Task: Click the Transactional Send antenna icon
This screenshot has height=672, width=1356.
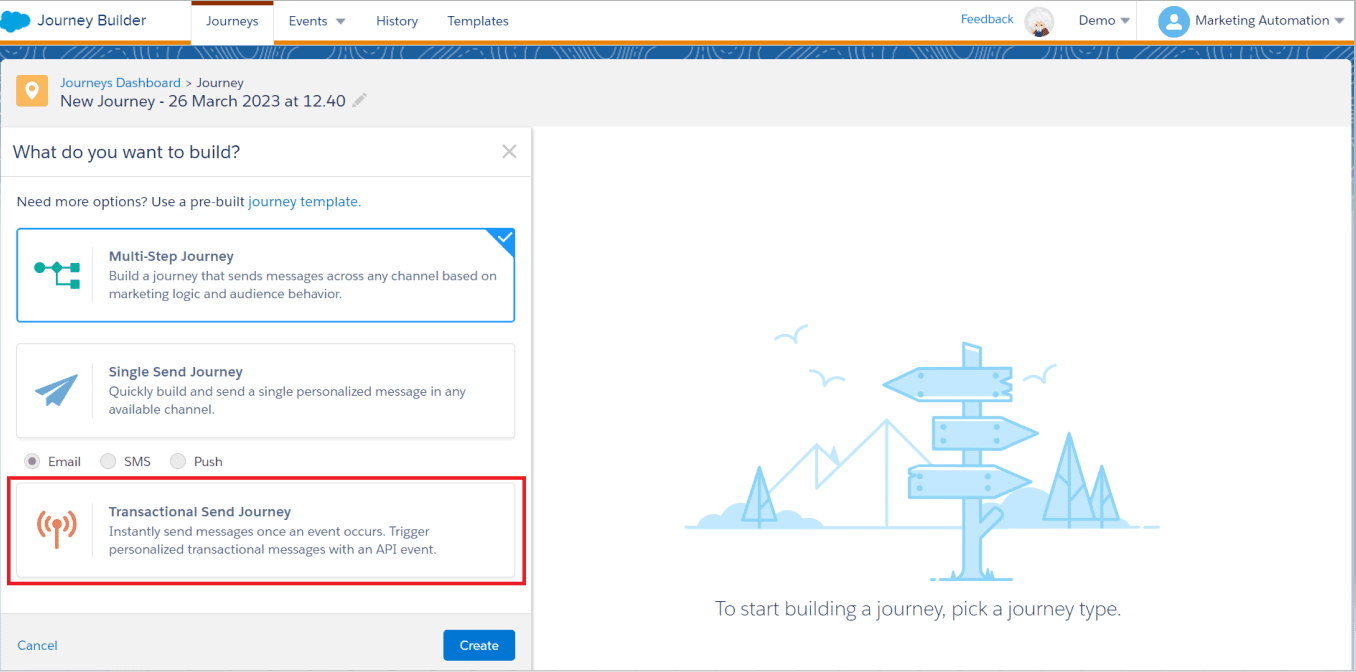Action: point(57,530)
